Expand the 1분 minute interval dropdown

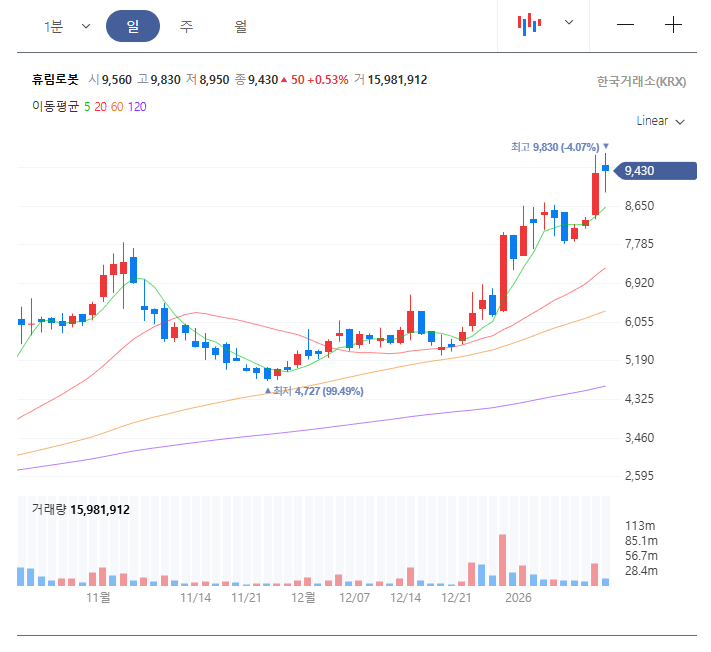pos(66,26)
